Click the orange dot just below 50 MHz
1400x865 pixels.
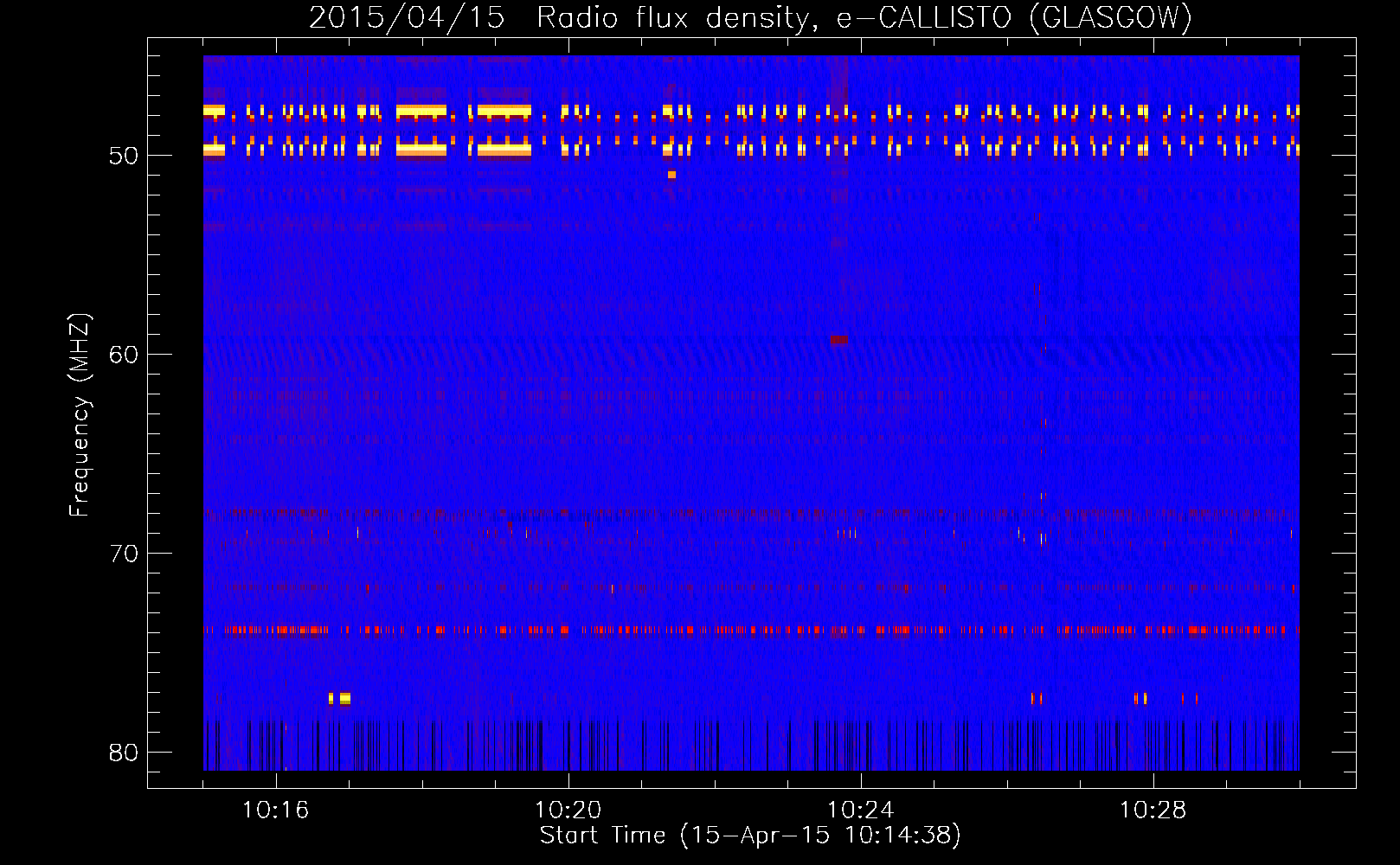[671, 175]
